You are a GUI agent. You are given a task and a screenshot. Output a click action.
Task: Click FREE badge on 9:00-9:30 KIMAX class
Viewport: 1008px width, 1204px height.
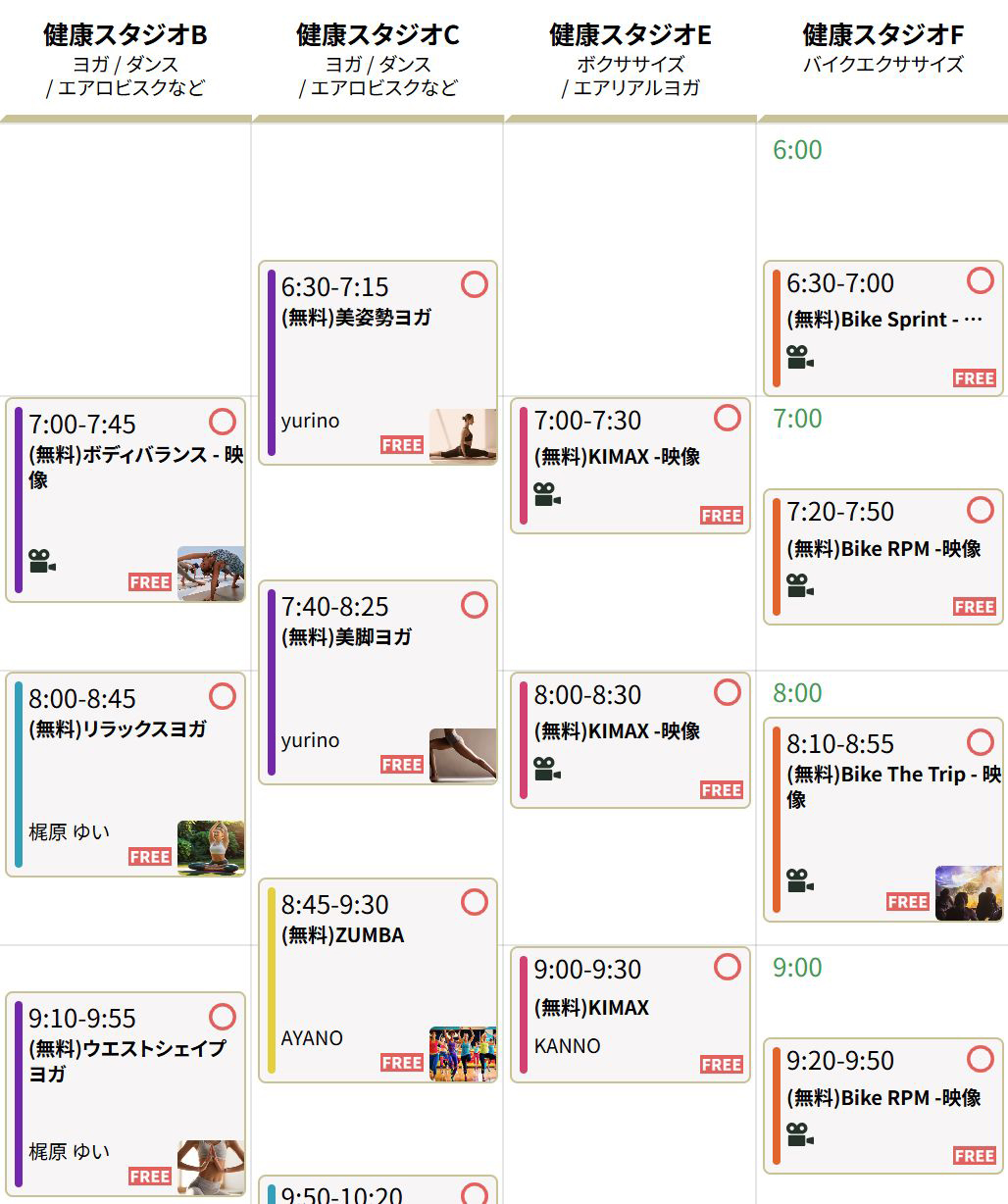coord(722,1065)
